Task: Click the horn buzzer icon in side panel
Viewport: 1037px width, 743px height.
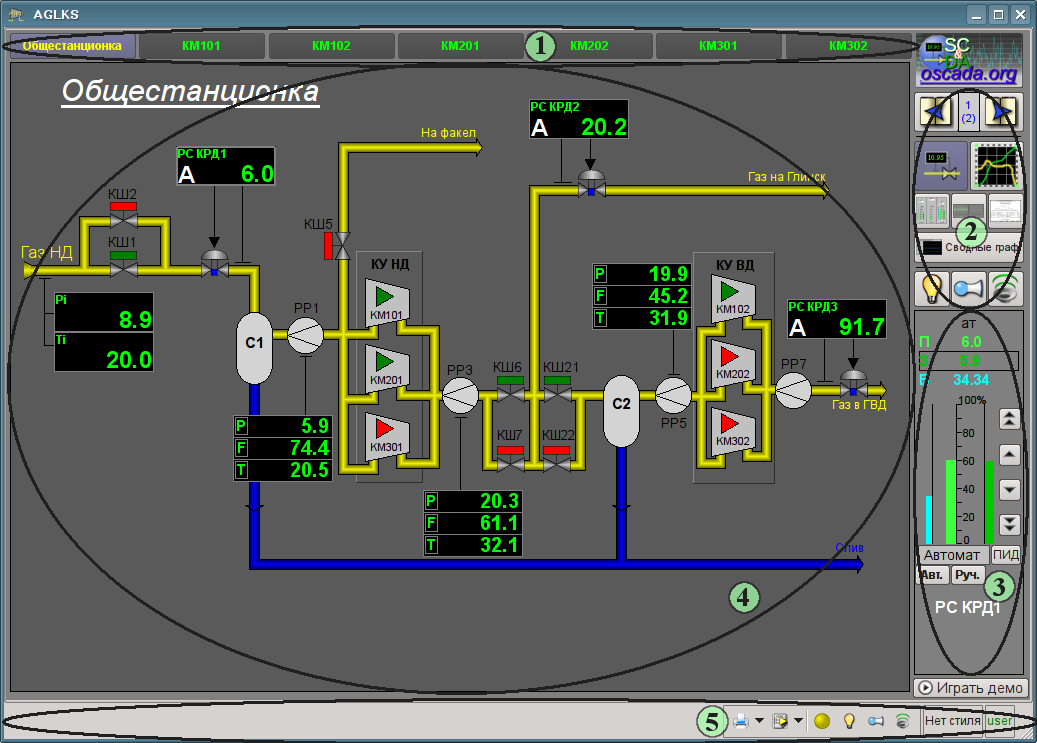Action: (x=969, y=288)
